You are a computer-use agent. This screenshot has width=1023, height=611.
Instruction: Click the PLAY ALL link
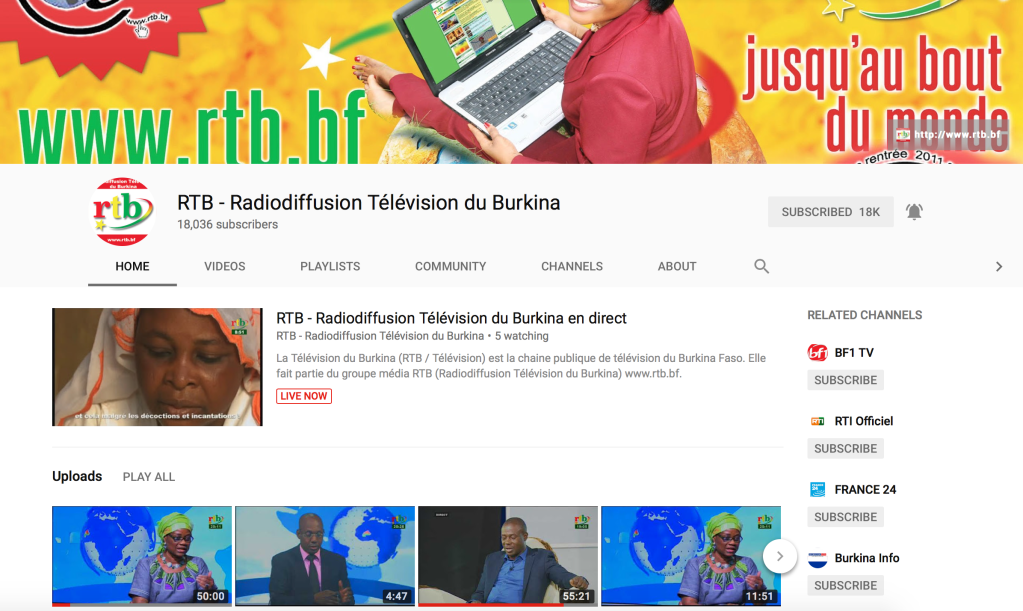[148, 477]
